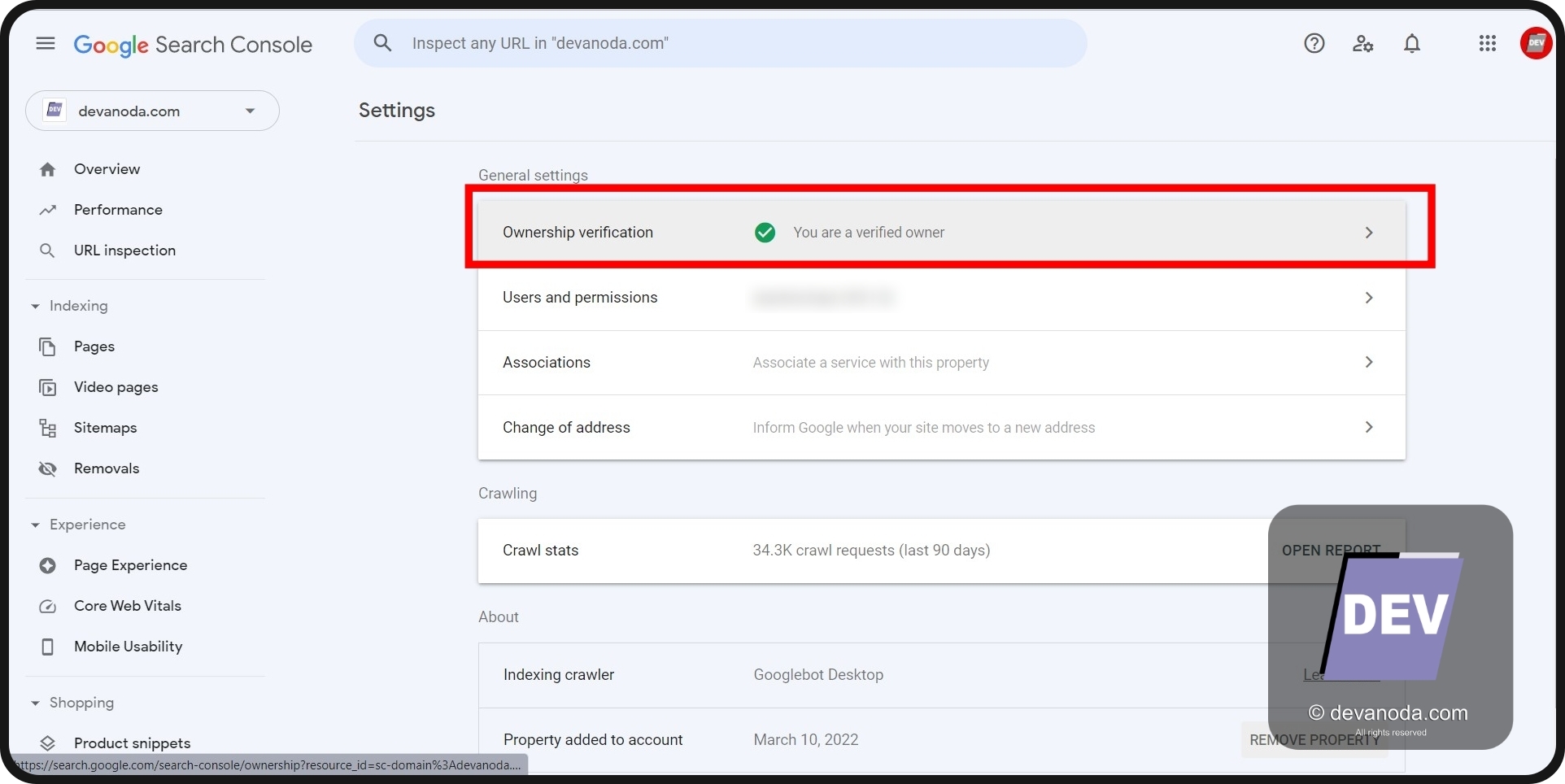Click 'March 10, 2022' date value
The image size is (1565, 784).
coord(806,740)
